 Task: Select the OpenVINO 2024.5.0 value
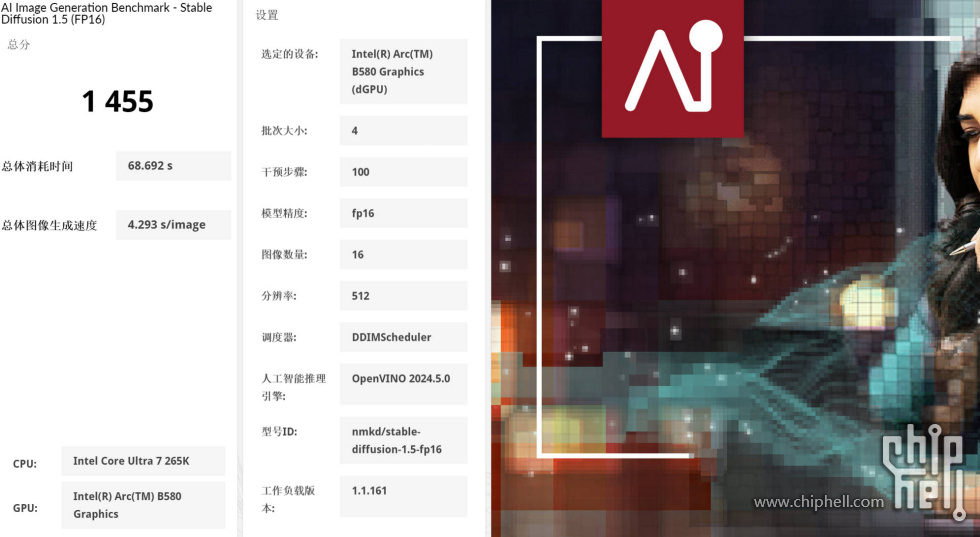(404, 384)
